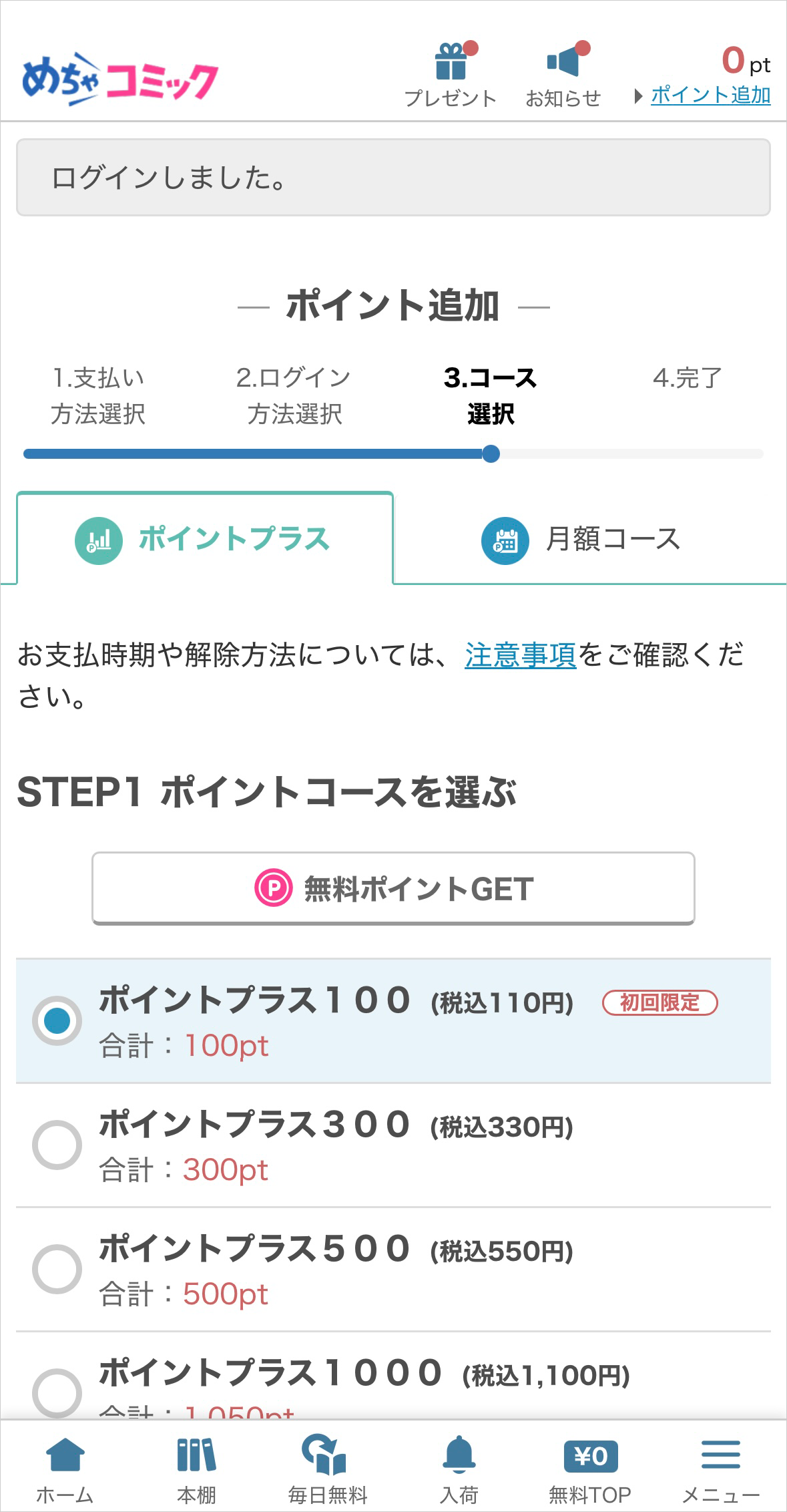Click the ポイント追加 link in header
The height and width of the screenshot is (1512, 787).
point(710,96)
